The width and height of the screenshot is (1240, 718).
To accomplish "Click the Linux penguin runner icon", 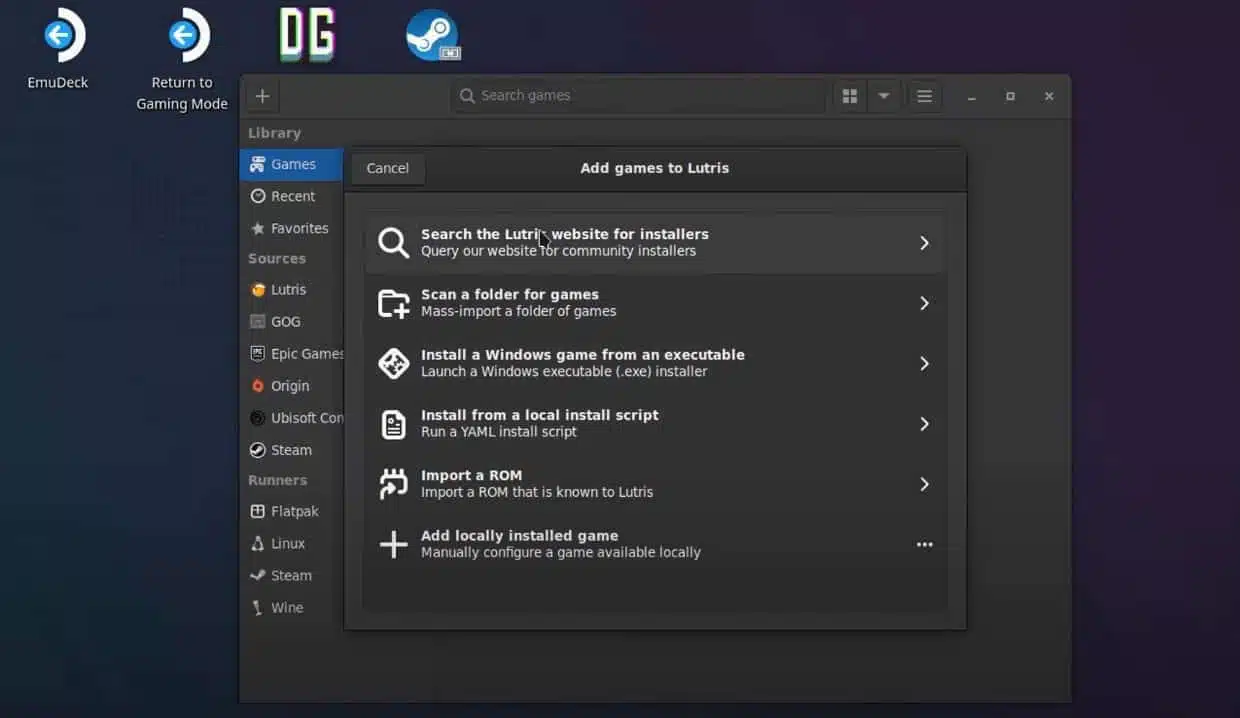I will 258,543.
